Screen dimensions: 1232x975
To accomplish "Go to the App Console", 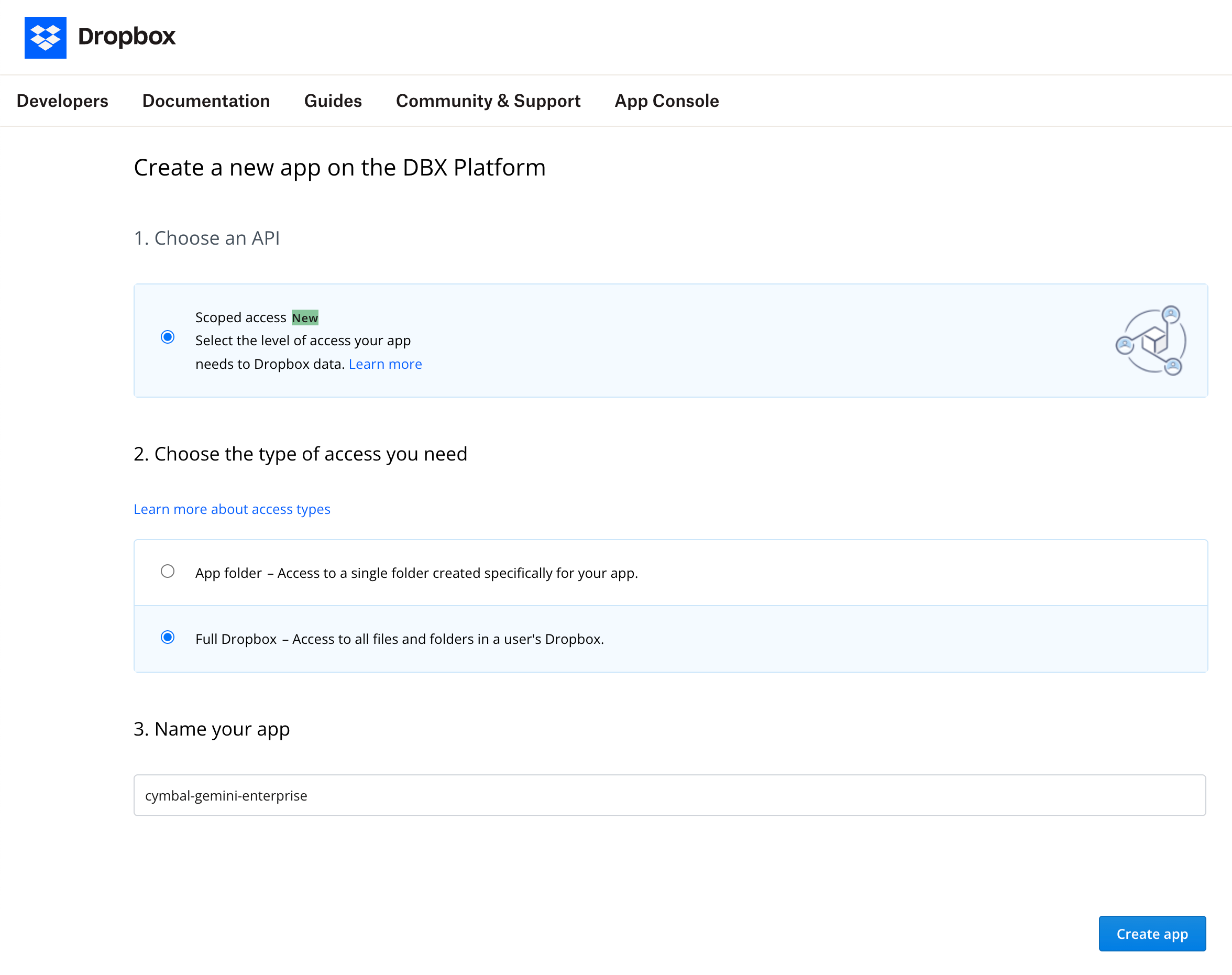I will tap(666, 101).
